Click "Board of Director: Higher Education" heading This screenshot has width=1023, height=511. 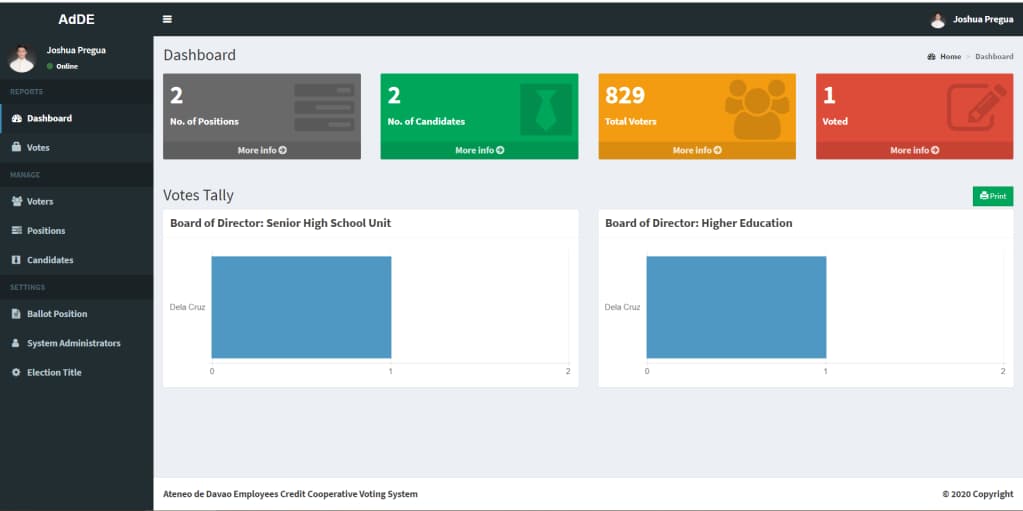click(699, 223)
